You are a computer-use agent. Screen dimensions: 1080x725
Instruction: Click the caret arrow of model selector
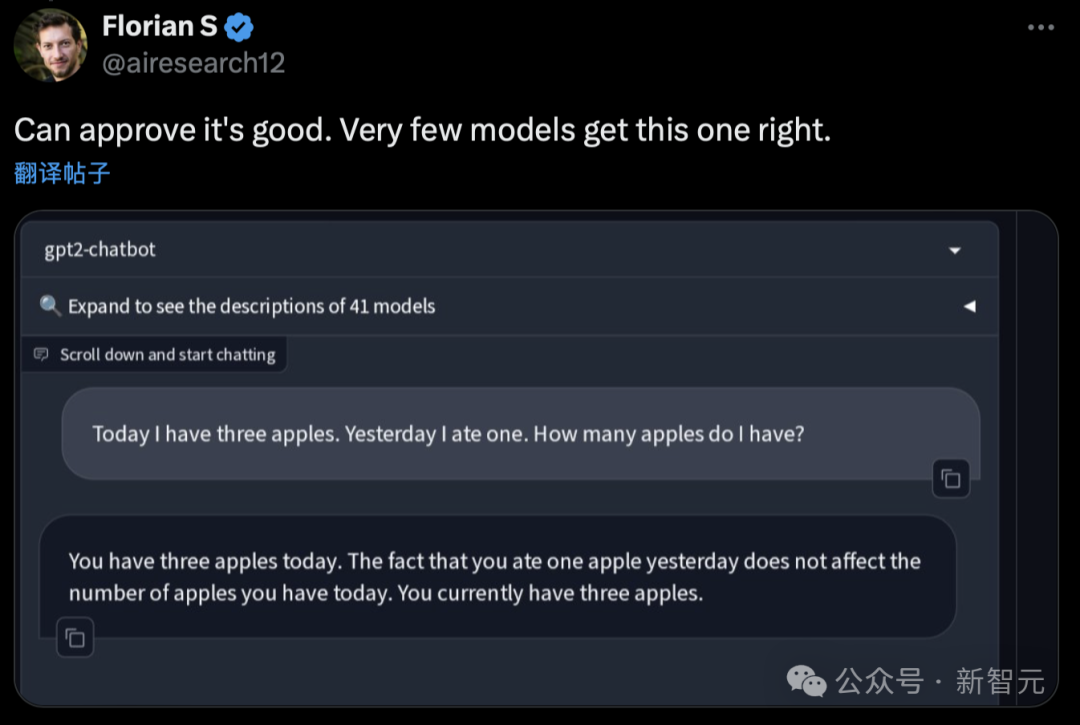954,251
